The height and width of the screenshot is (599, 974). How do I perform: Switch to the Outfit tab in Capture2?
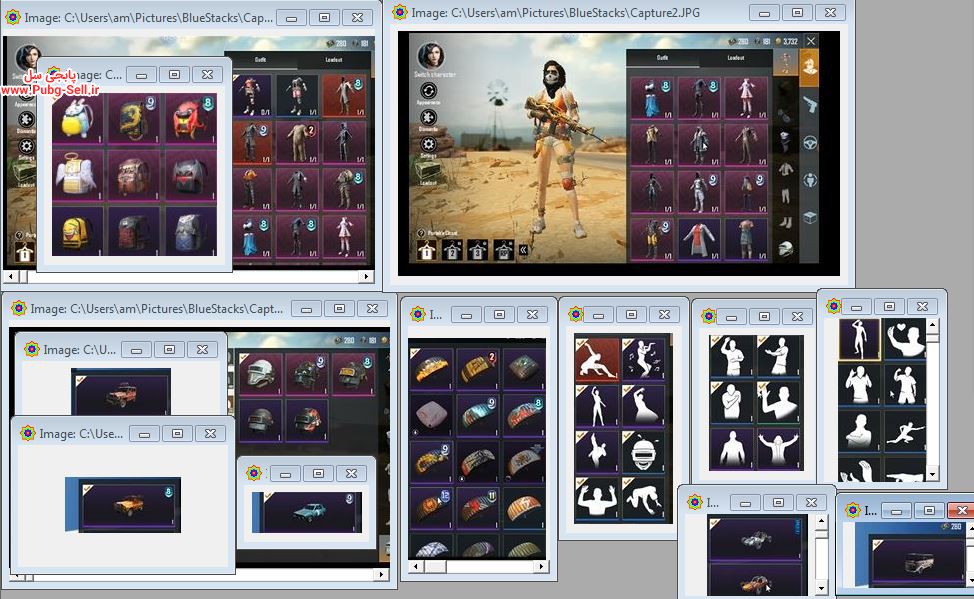click(662, 58)
